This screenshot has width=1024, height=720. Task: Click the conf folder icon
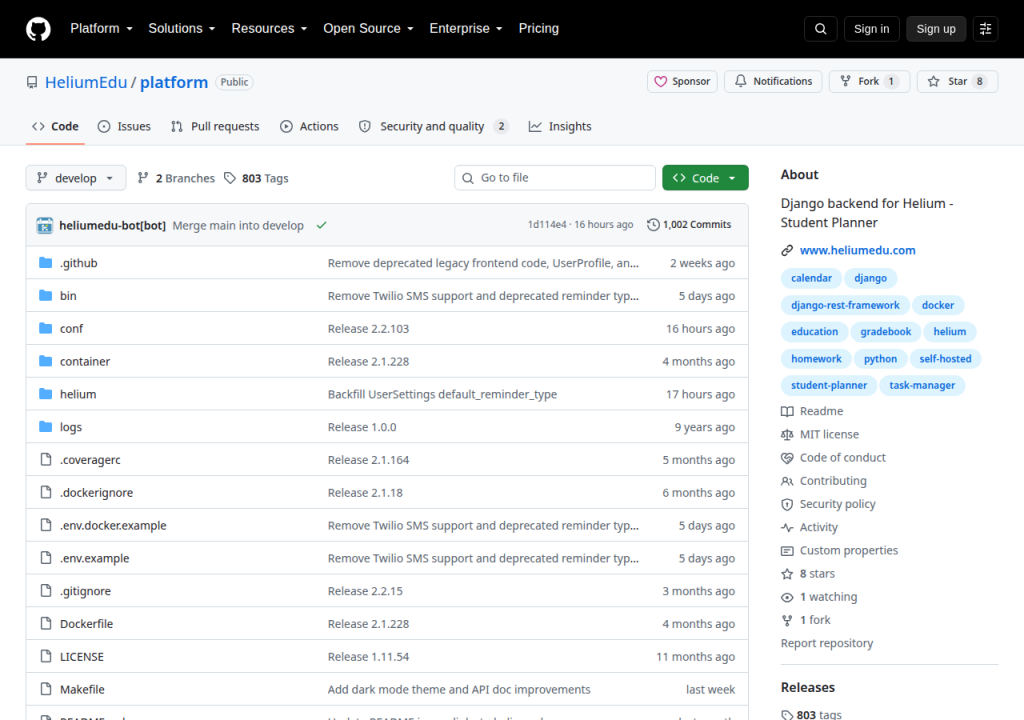click(45, 328)
